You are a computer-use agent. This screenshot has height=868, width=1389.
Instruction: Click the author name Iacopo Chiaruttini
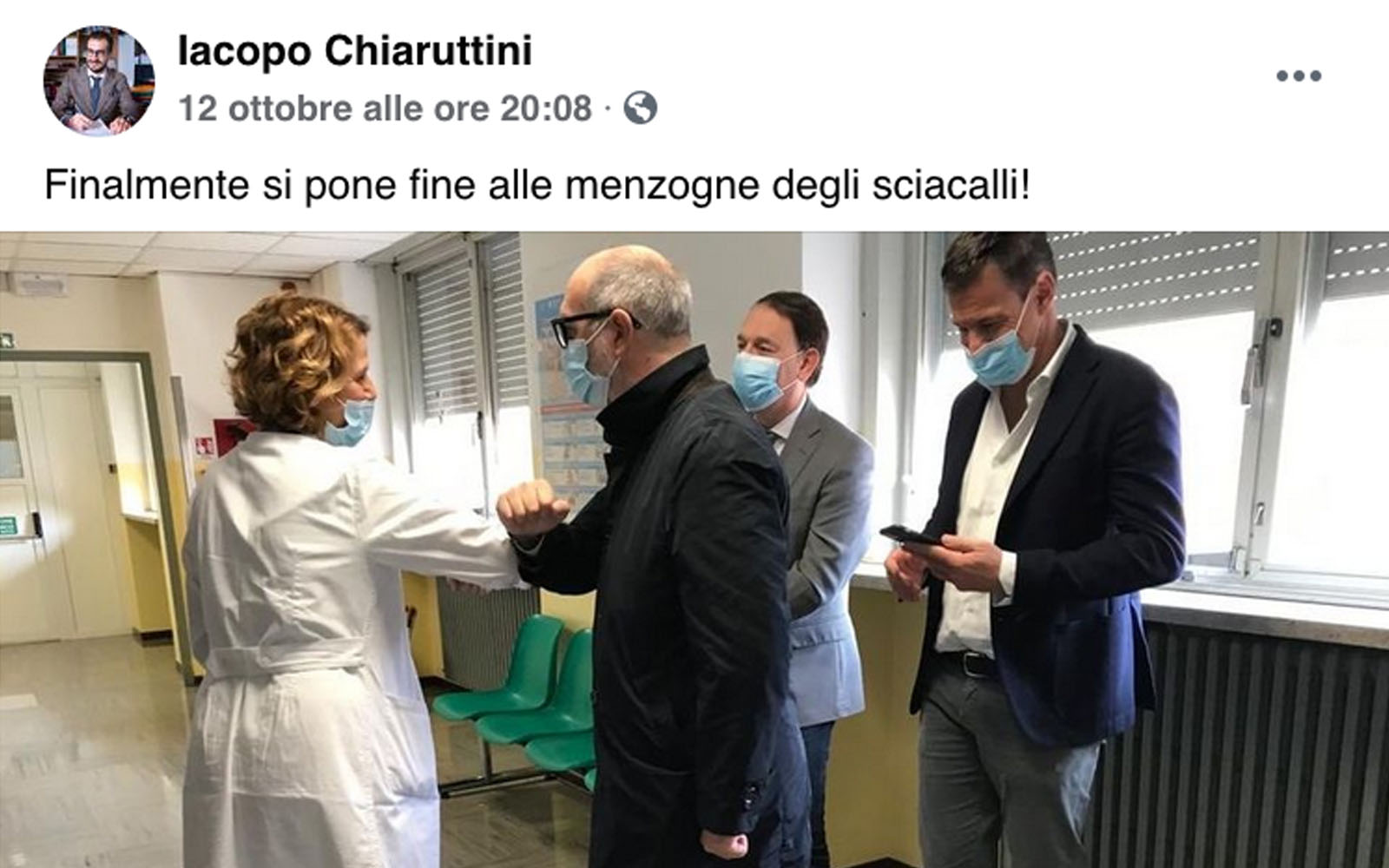tap(354, 52)
